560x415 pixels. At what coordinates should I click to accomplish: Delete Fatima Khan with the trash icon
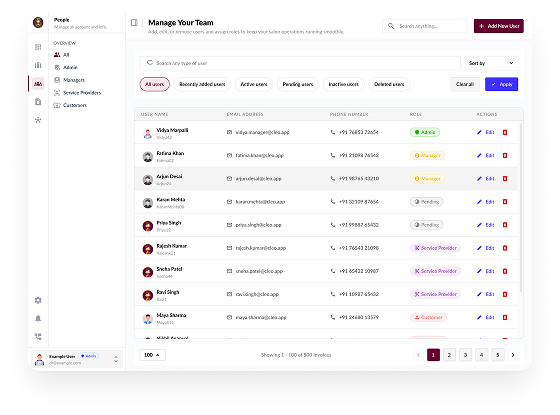click(505, 156)
